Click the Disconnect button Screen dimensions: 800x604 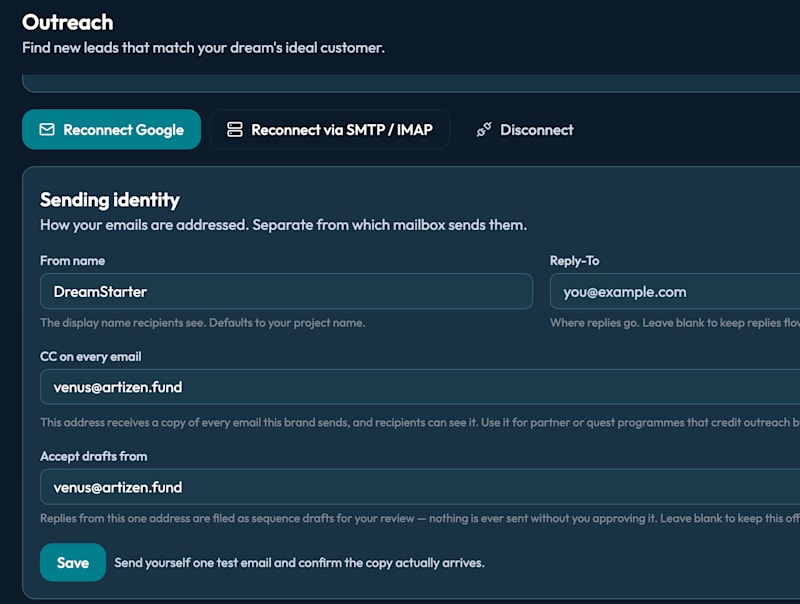525,130
